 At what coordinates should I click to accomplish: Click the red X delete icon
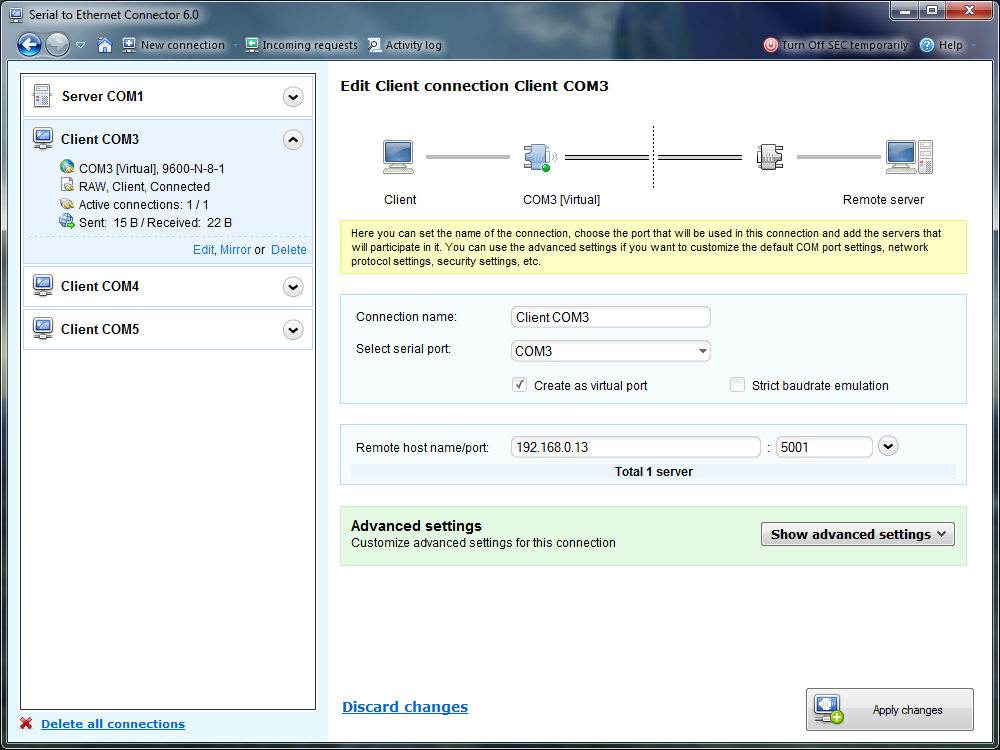pyautogui.click(x=26, y=723)
